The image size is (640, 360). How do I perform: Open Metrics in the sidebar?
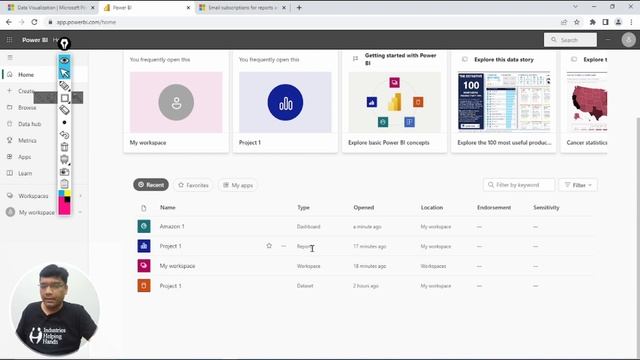pos(27,140)
